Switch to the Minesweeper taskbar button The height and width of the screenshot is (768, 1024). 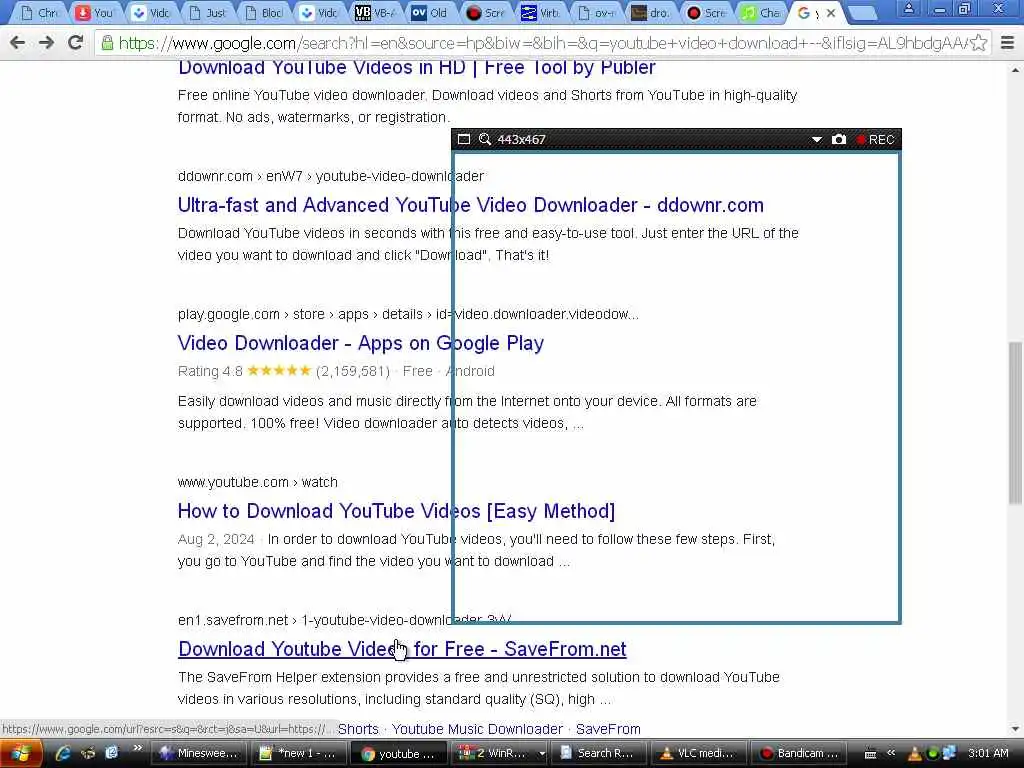(200, 753)
